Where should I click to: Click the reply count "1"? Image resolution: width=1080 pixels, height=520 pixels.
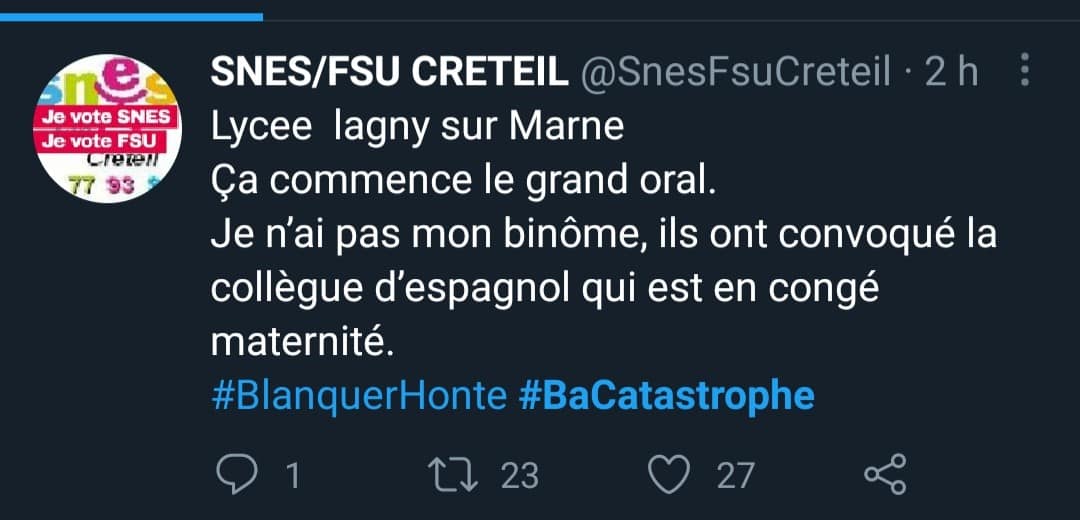point(293,475)
